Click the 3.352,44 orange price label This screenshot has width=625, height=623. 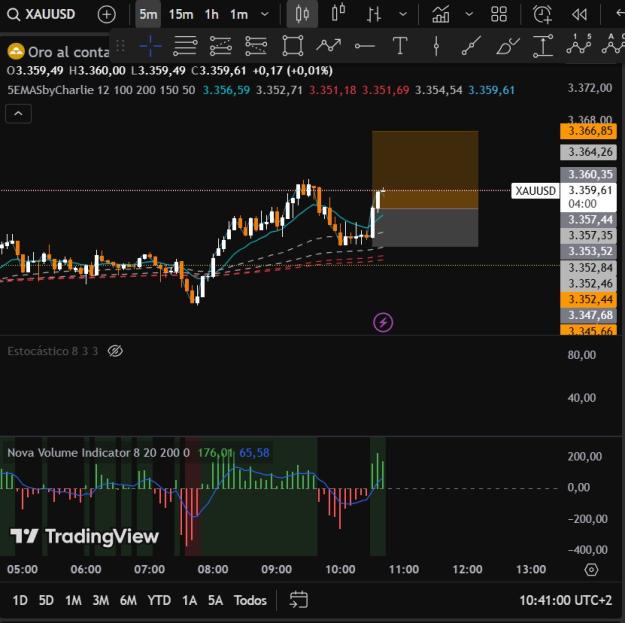(x=589, y=299)
